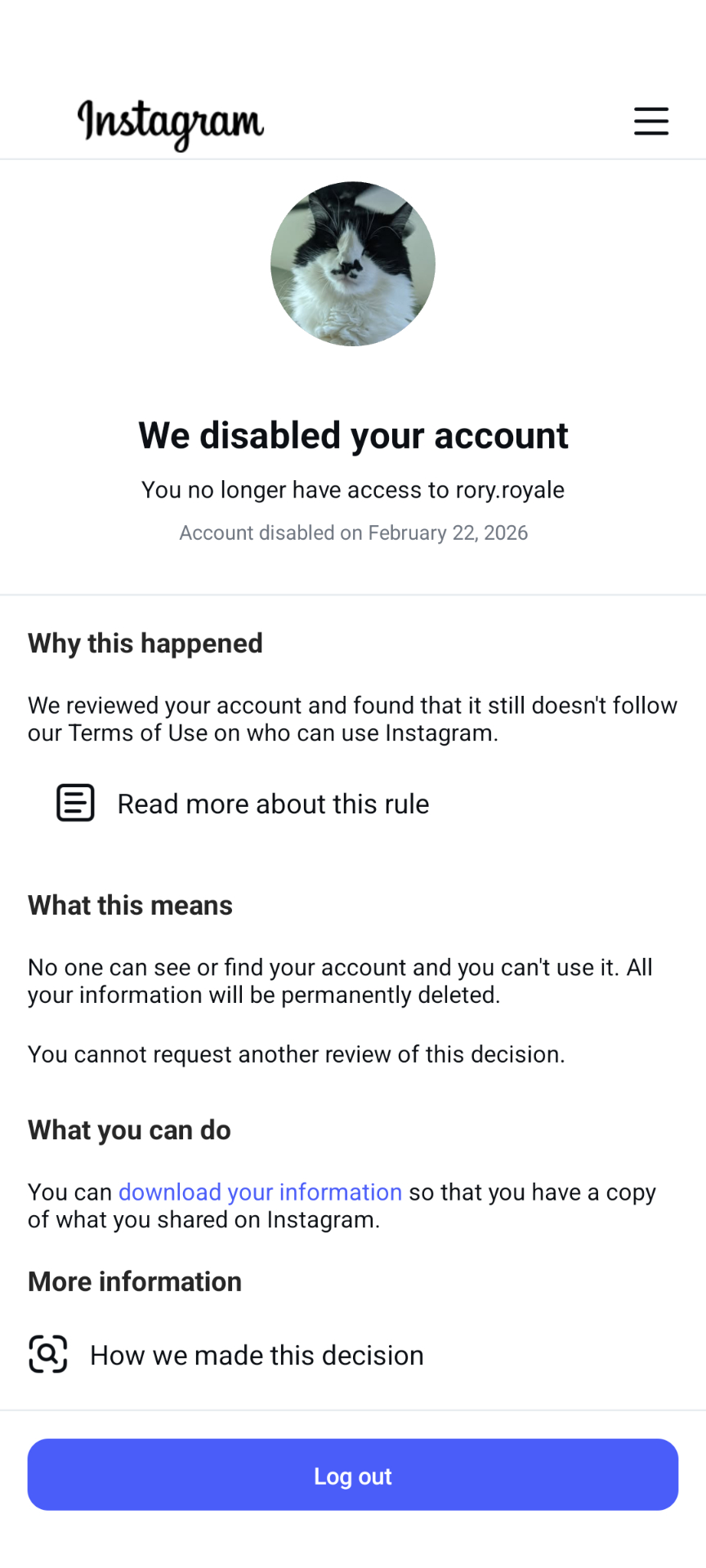Click the "More information" heading

[x=135, y=1282]
